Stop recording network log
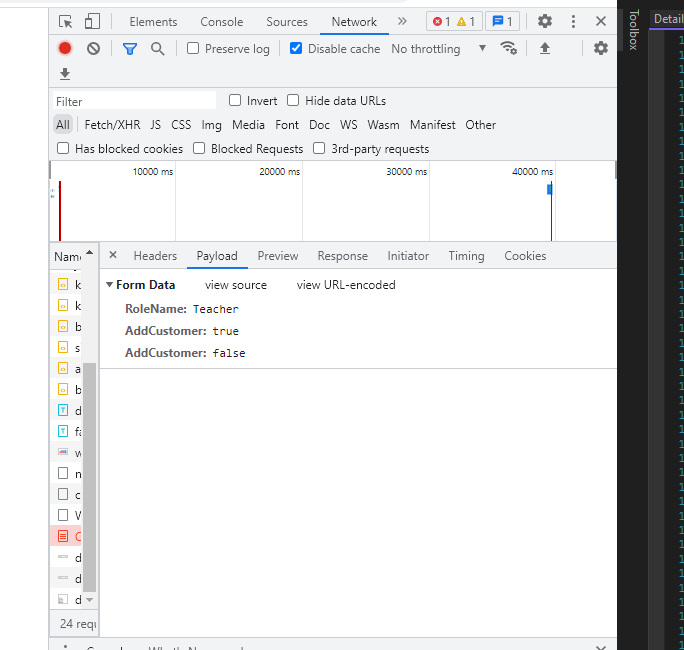 pos(65,48)
